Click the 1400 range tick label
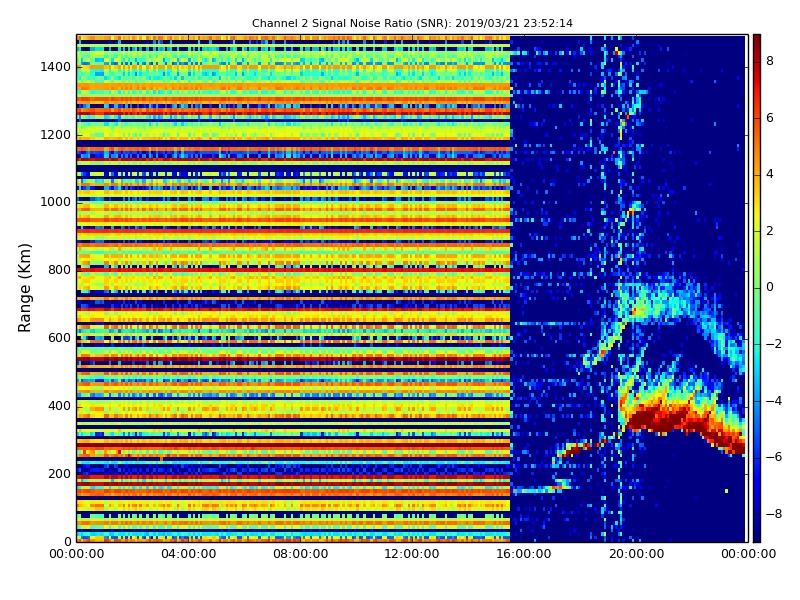The height and width of the screenshot is (600, 800). coord(56,67)
